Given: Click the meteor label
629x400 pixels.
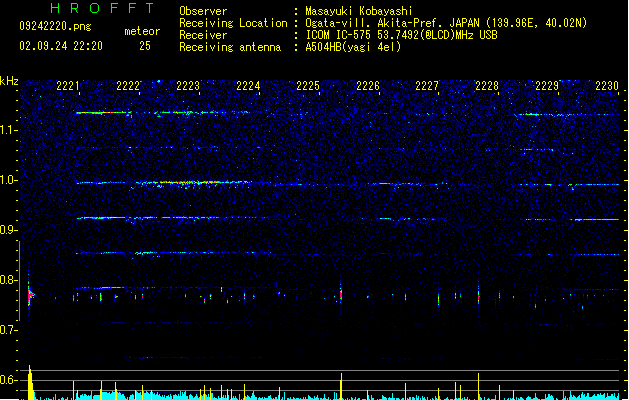Looking at the screenshot, I should point(142,31).
